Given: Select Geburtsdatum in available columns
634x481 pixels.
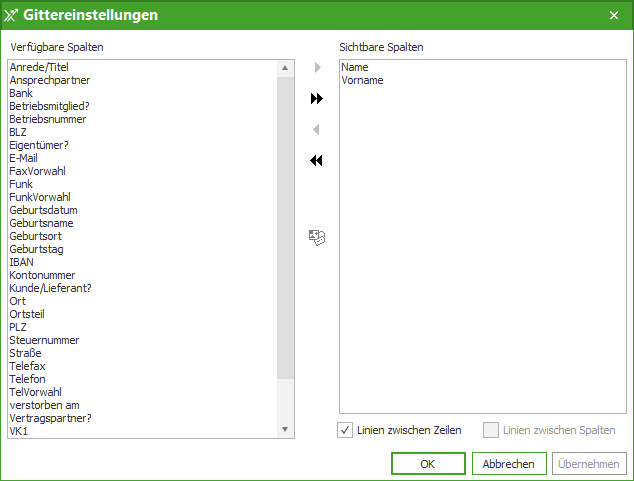Looking at the screenshot, I should pos(43,210).
